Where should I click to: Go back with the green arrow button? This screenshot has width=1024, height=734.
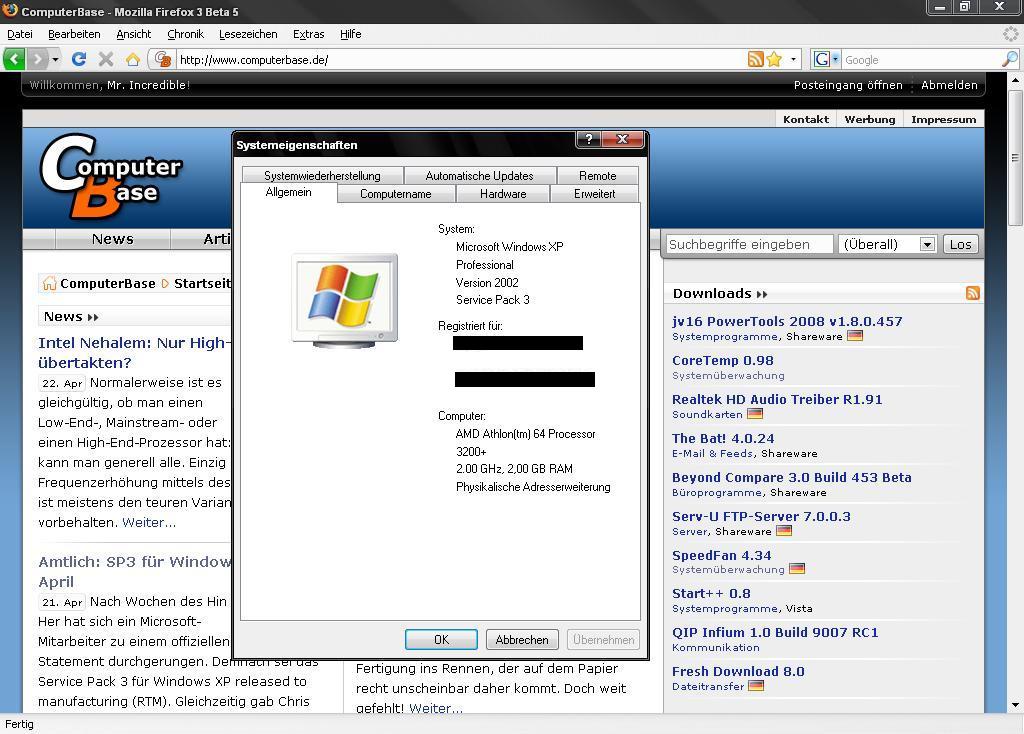pos(14,59)
